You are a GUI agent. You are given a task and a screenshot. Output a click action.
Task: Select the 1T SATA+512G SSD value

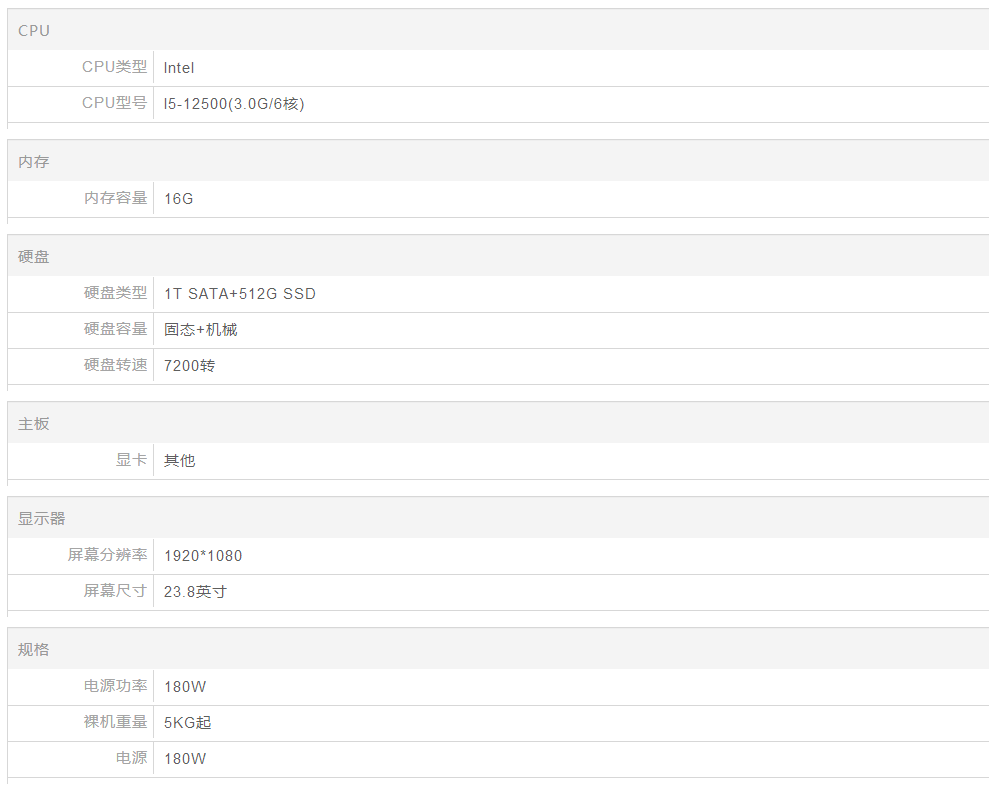[240, 294]
